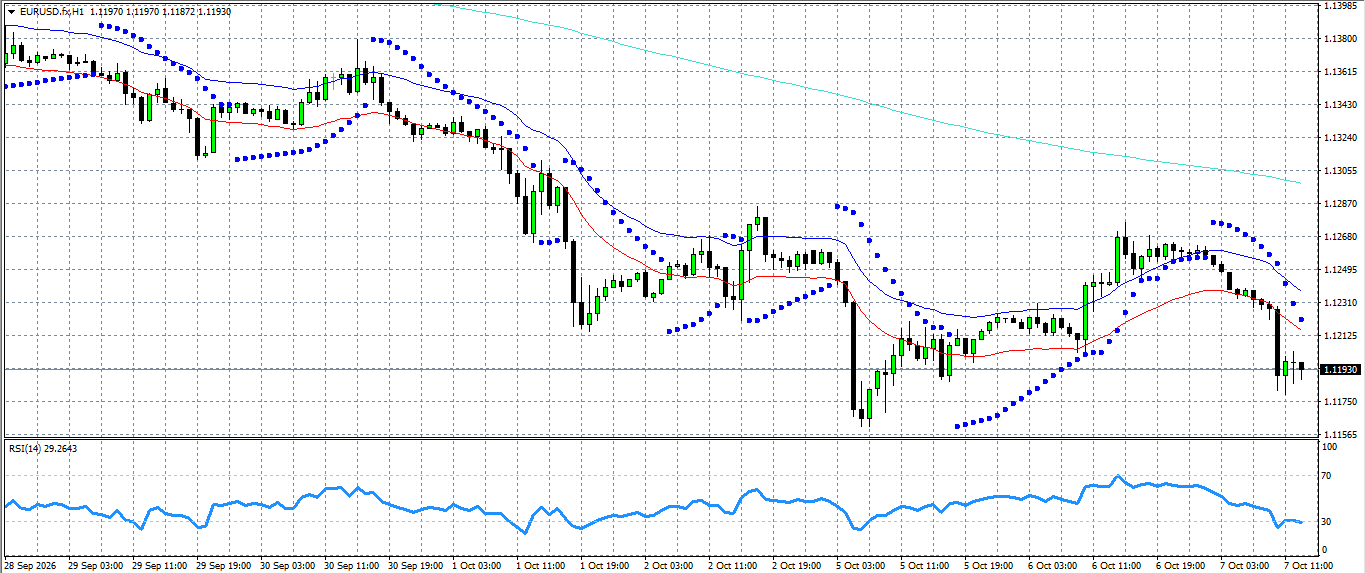1365x573 pixels.
Task: Click the 1.13615 price scale label
Action: (x=1340, y=72)
